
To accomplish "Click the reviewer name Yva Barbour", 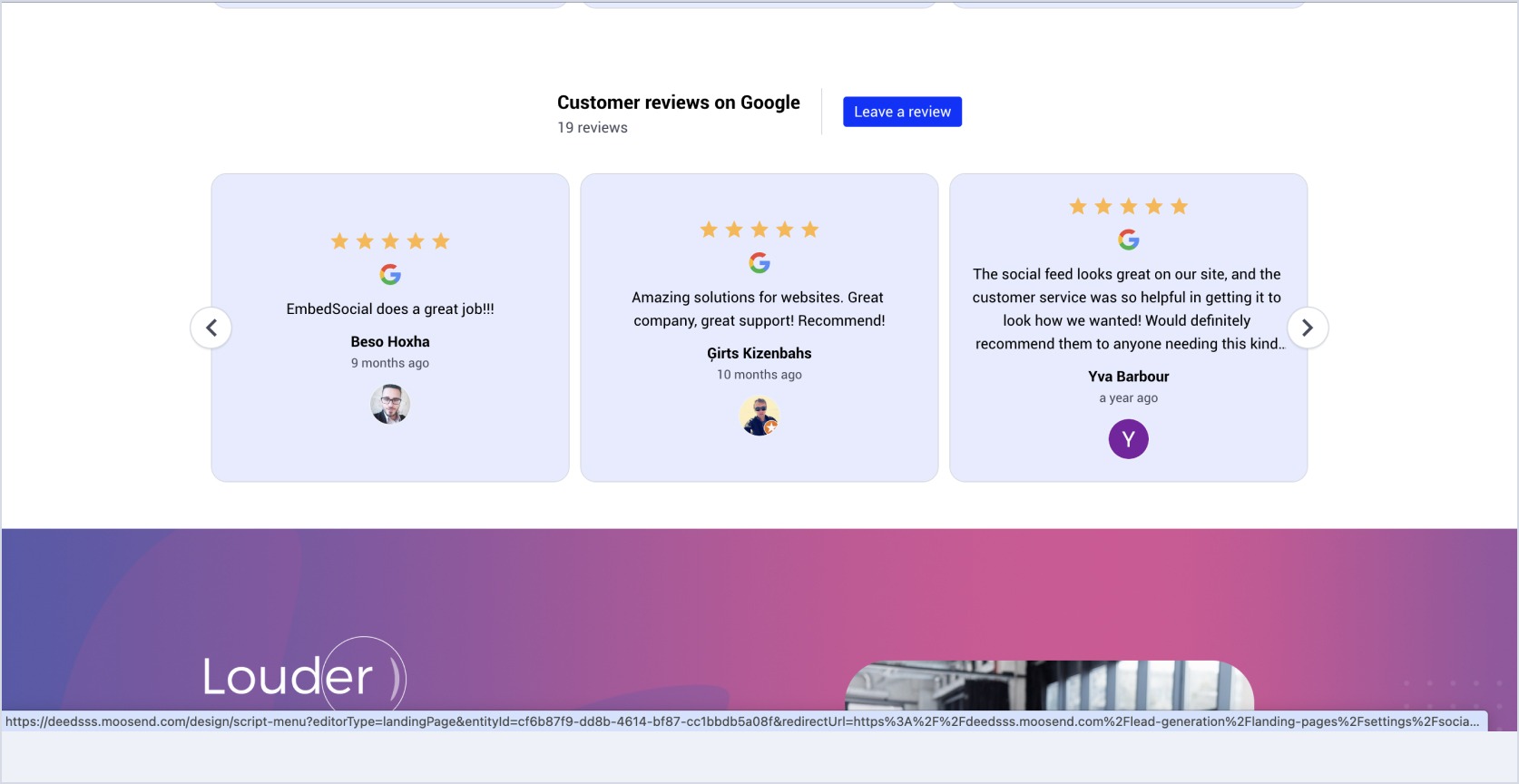I will point(1129,376).
